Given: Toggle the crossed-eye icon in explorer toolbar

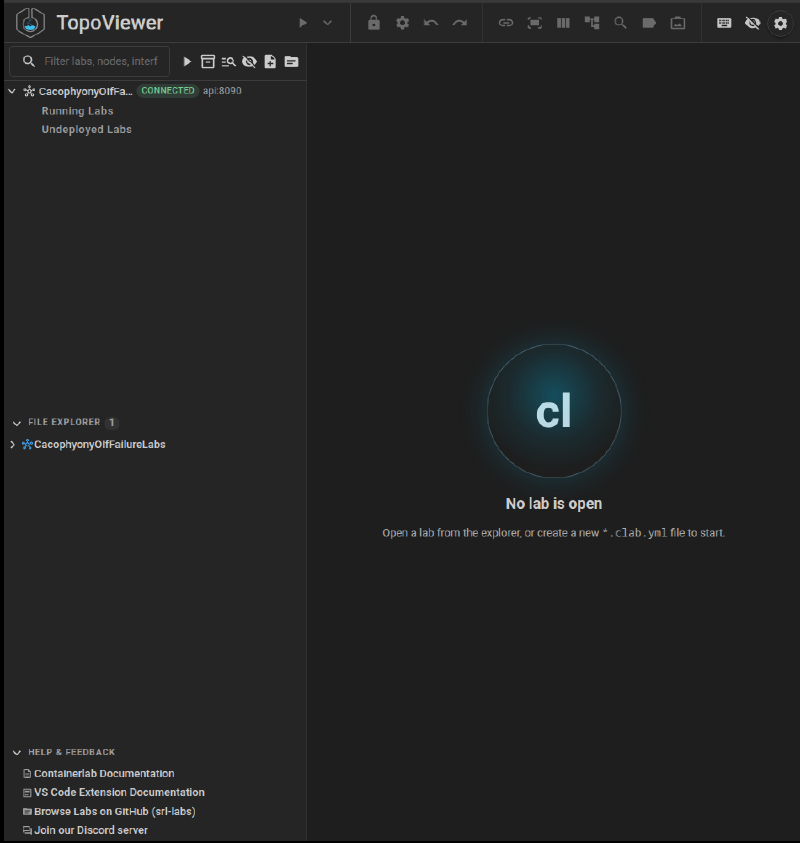Looking at the screenshot, I should click(249, 62).
